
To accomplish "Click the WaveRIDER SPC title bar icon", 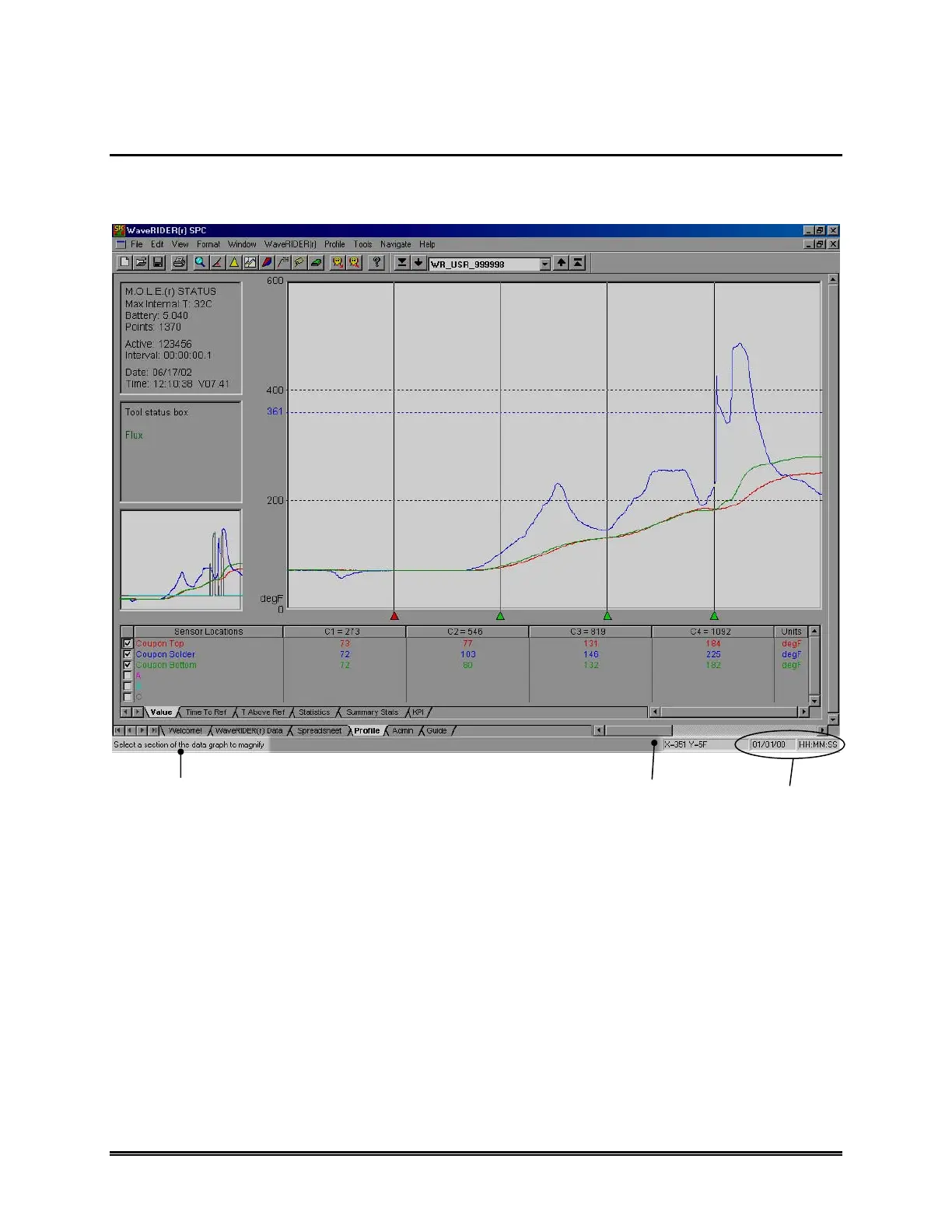I will click(119, 230).
